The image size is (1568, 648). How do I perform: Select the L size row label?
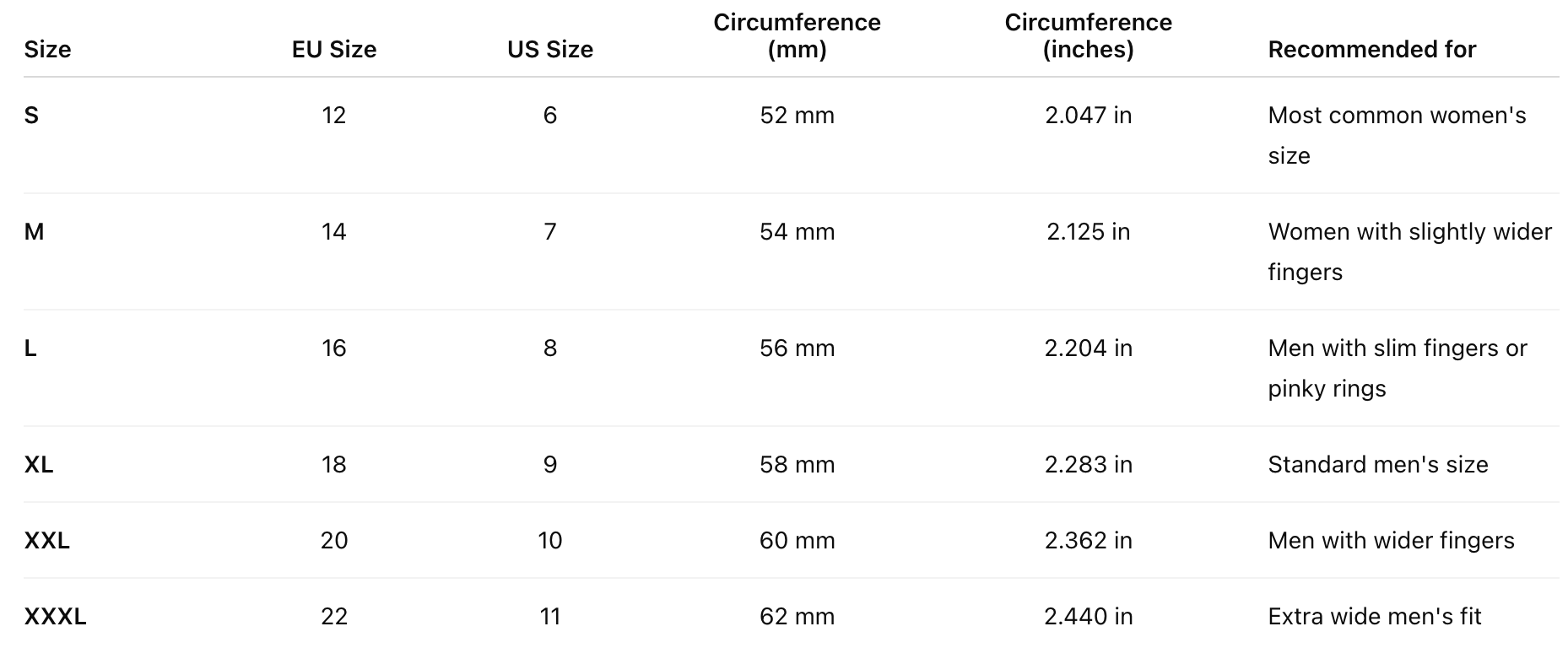30,348
